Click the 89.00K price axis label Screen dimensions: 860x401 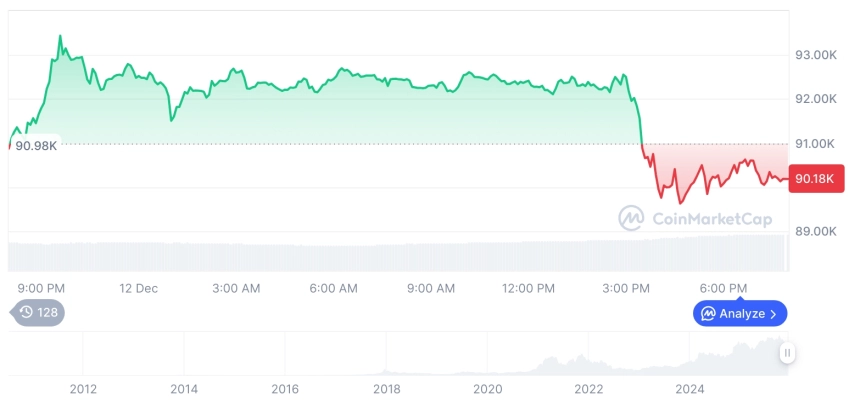(815, 231)
